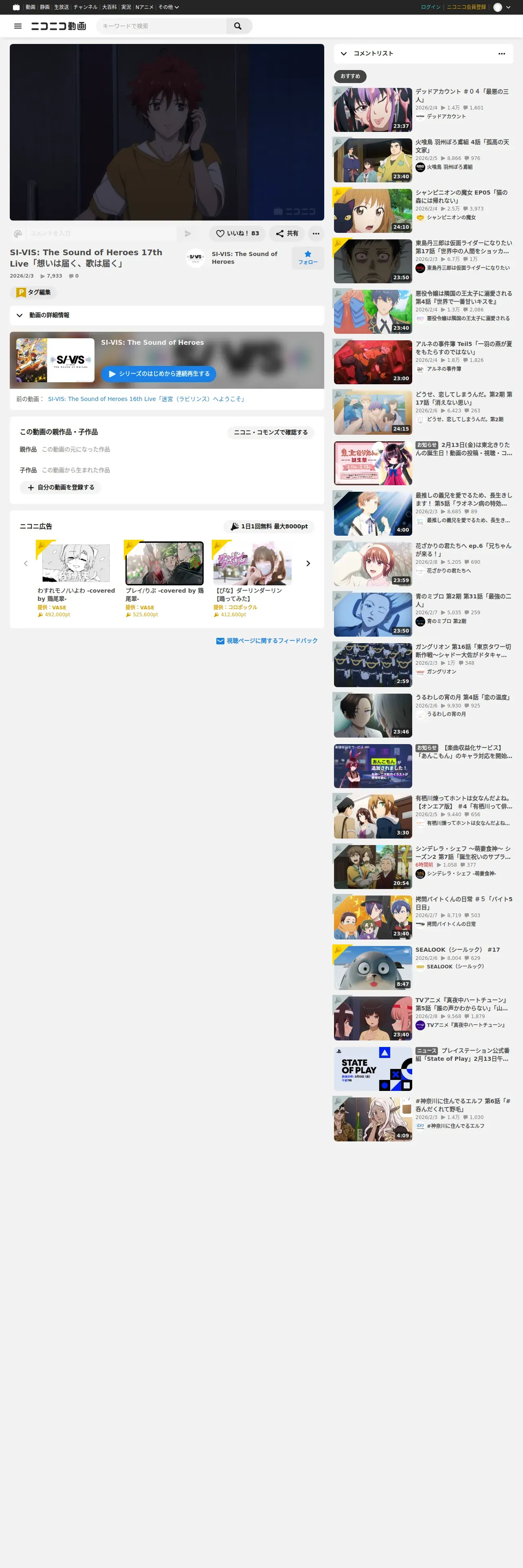Image resolution: width=523 pixels, height=1568 pixels.
Task: Open the #神奈川に住んでるエルフ 第6話 thumbnail
Action: pyautogui.click(x=373, y=1119)
